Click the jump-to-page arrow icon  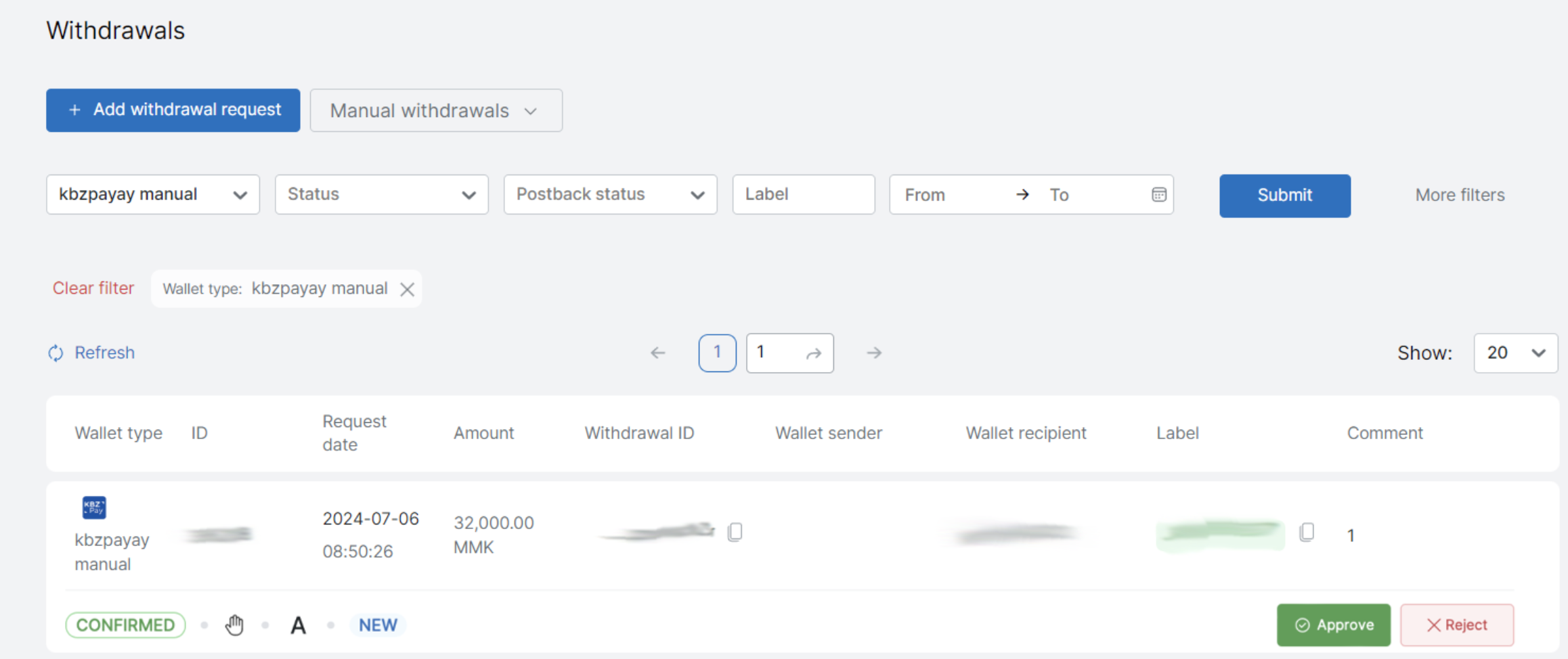(814, 353)
